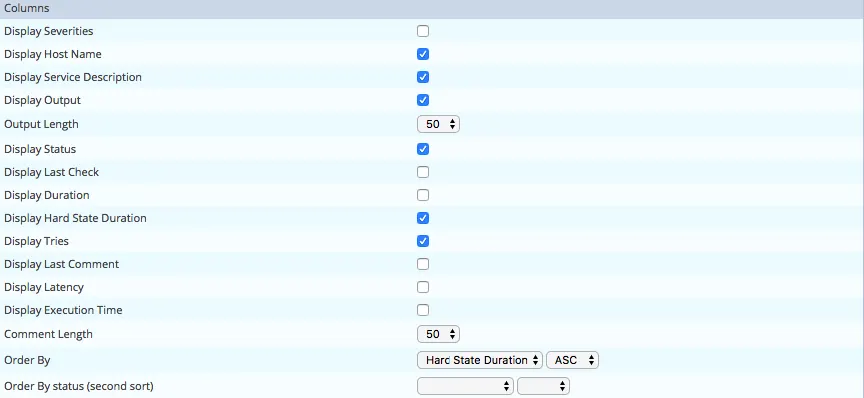Click the Display Duration label
Image resolution: width=864 pixels, height=398 pixels.
point(46,195)
